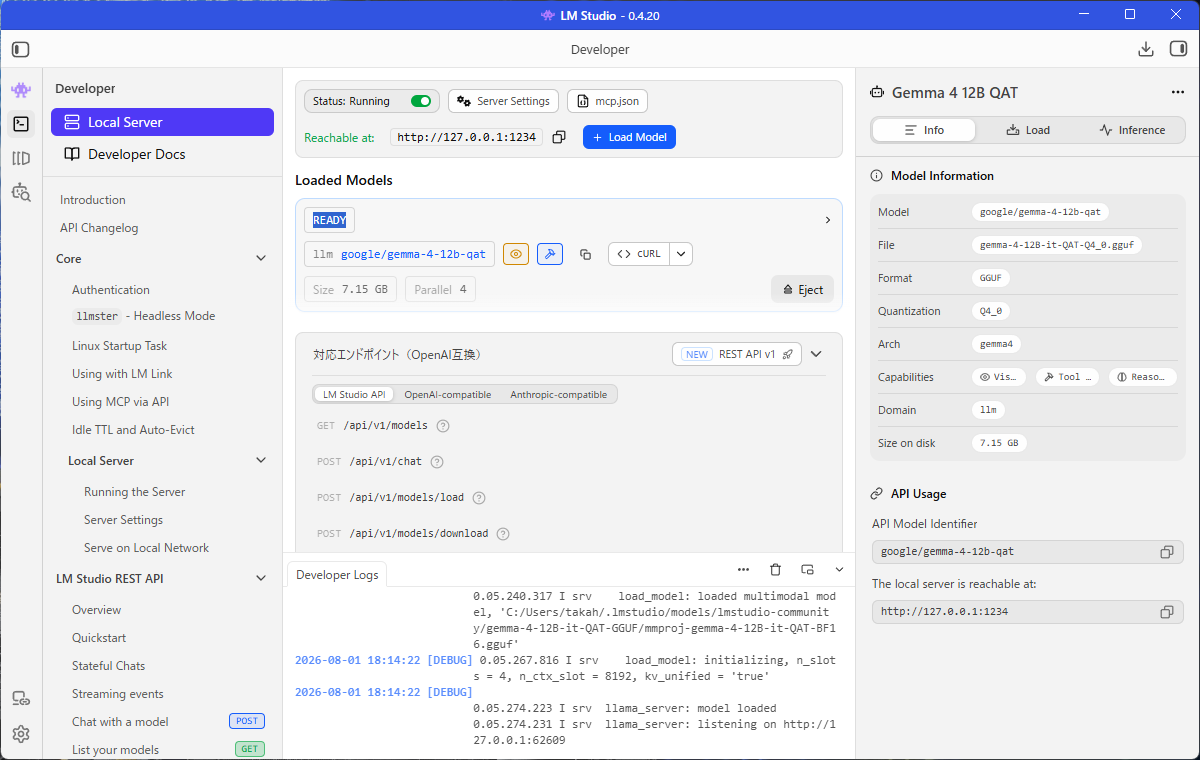Image resolution: width=1200 pixels, height=760 pixels.
Task: Open the Streaming events page
Action: pyautogui.click(x=118, y=694)
